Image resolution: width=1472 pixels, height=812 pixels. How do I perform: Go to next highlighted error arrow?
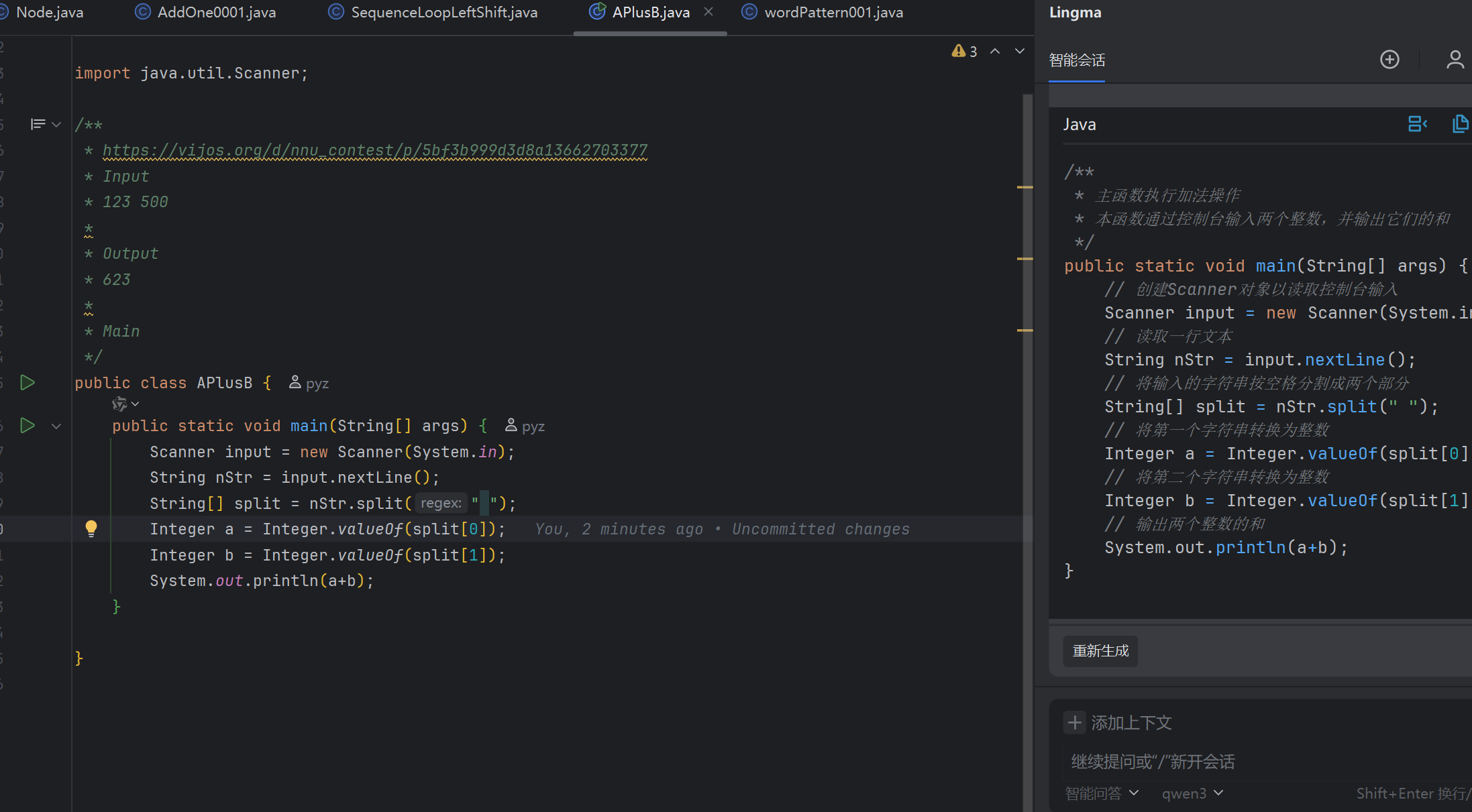[1019, 51]
